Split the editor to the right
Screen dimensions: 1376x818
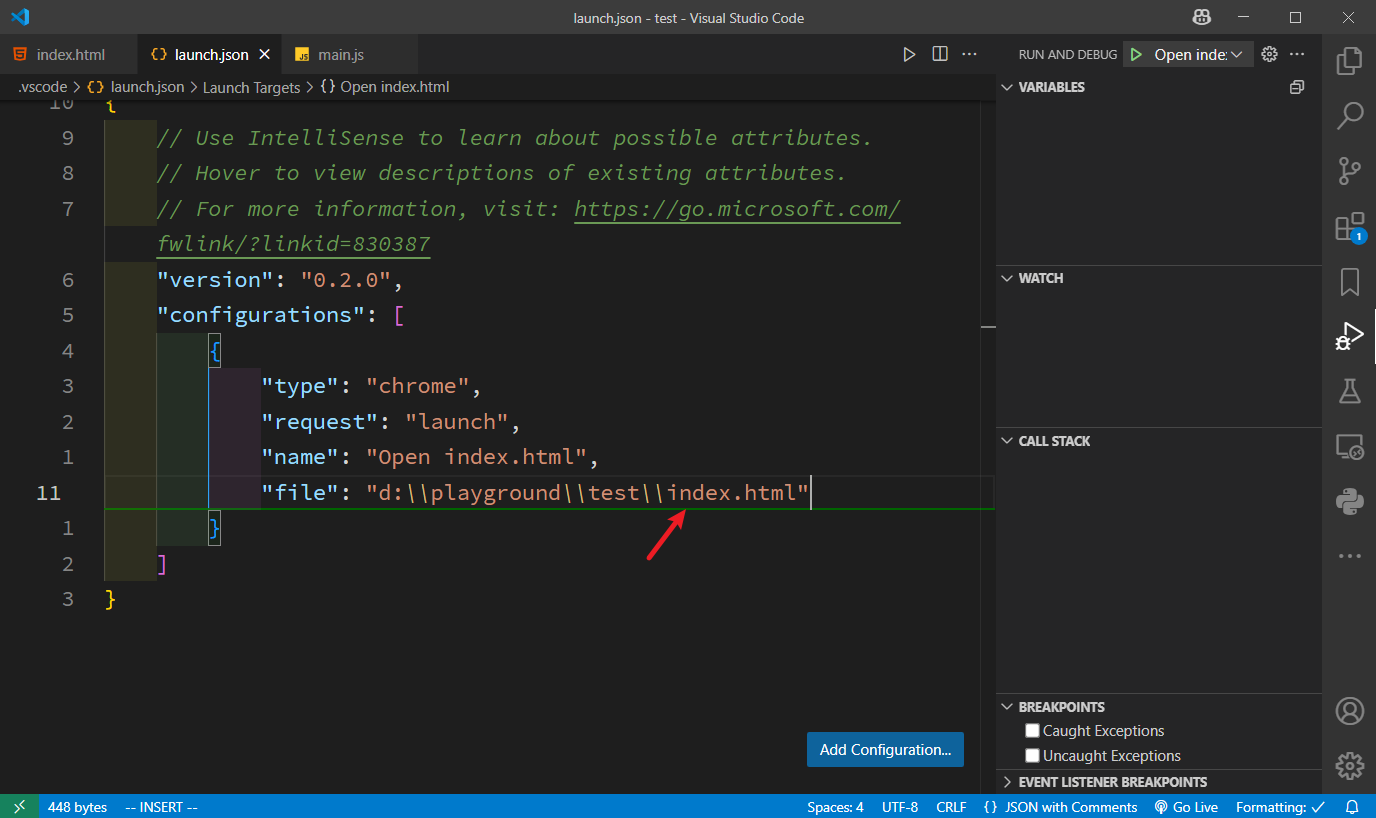pyautogui.click(x=940, y=54)
